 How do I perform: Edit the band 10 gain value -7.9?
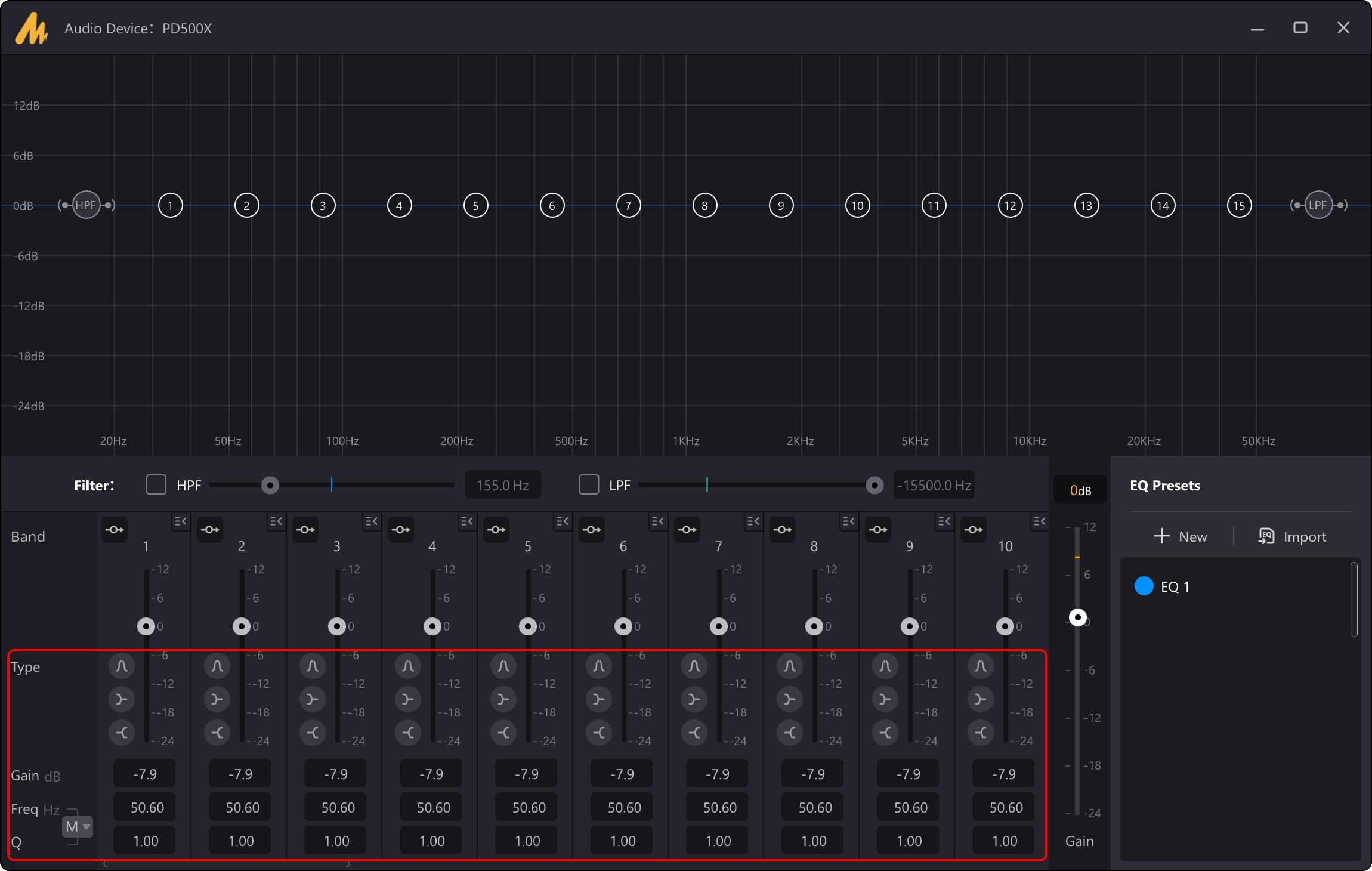coord(1003,774)
